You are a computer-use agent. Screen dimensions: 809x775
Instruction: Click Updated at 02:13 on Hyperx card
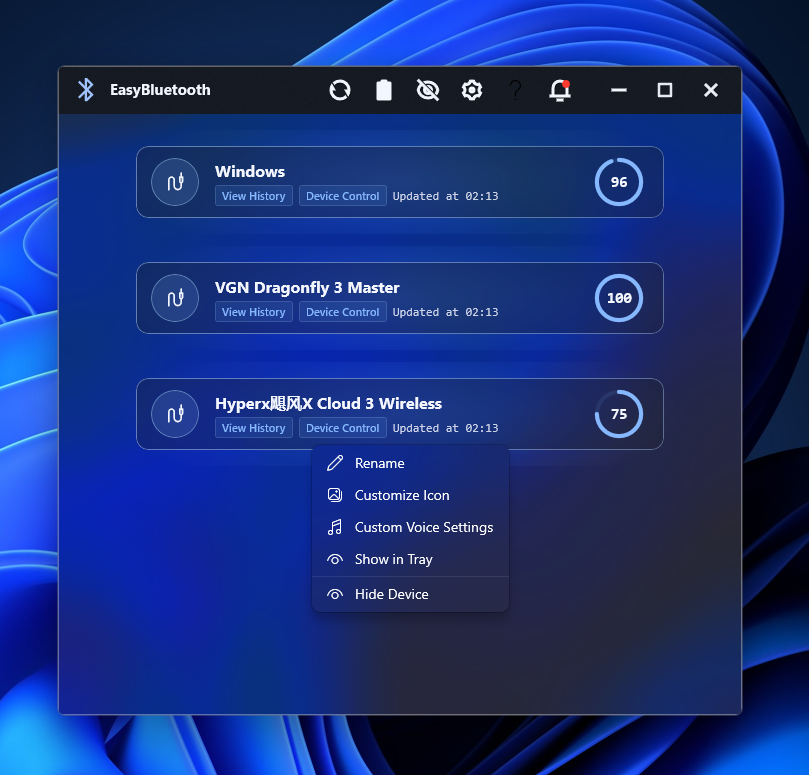tap(445, 428)
